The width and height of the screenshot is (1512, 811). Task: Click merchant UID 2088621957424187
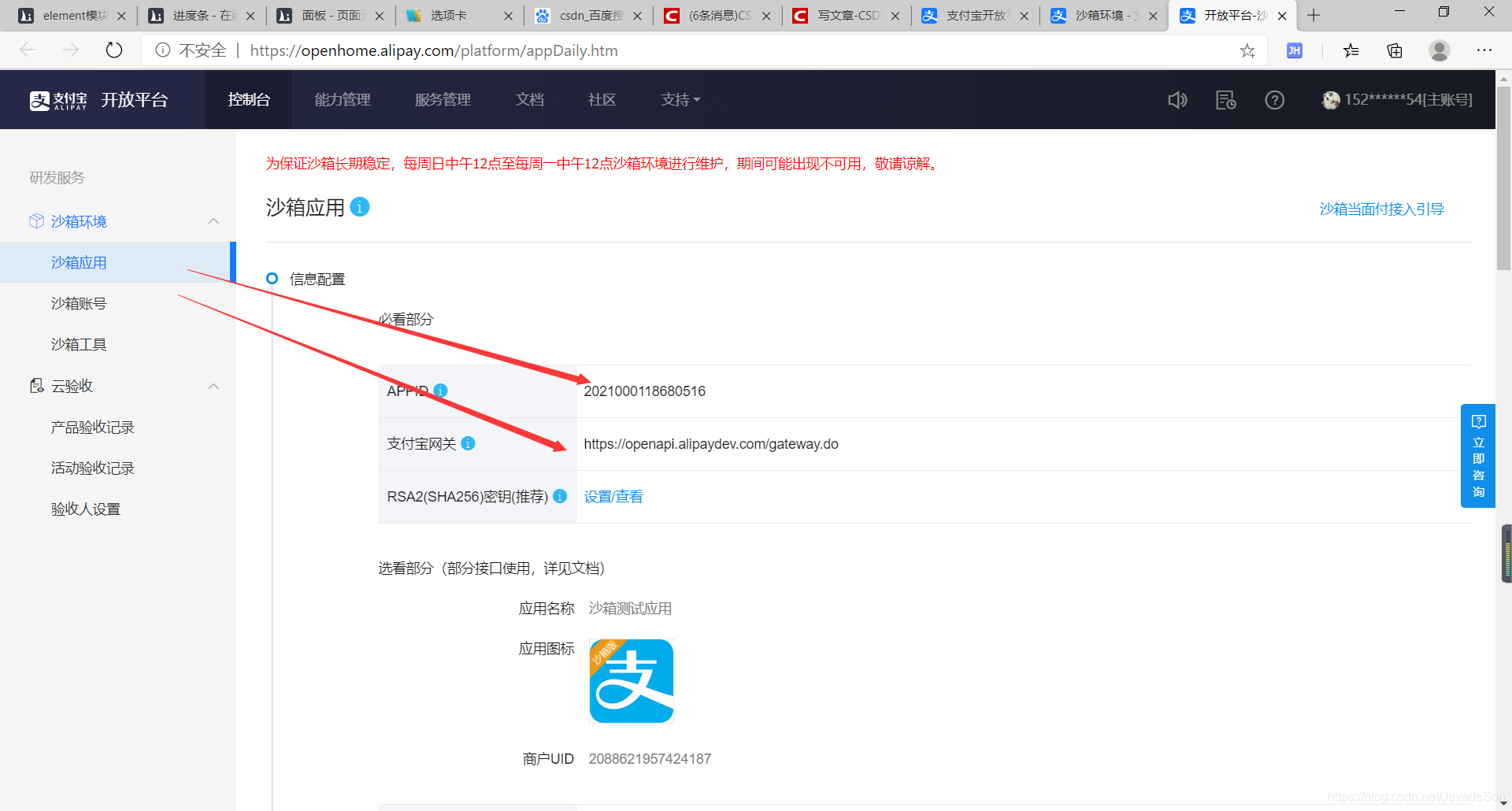(x=650, y=758)
